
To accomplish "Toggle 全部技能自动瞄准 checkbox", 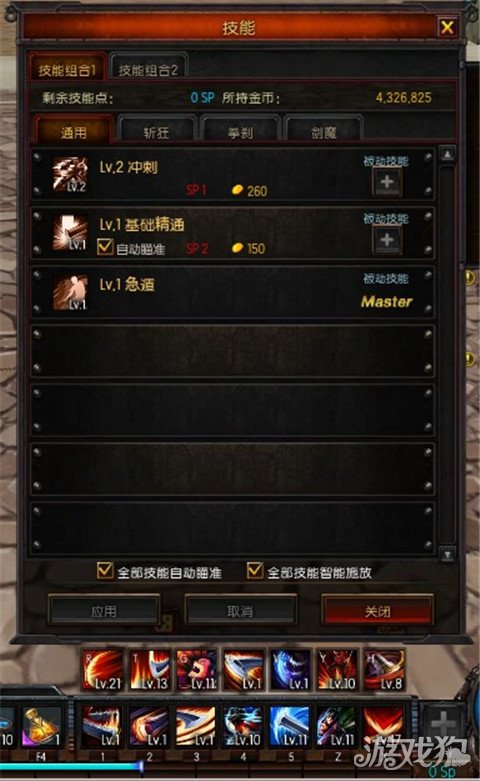I will pyautogui.click(x=105, y=571).
